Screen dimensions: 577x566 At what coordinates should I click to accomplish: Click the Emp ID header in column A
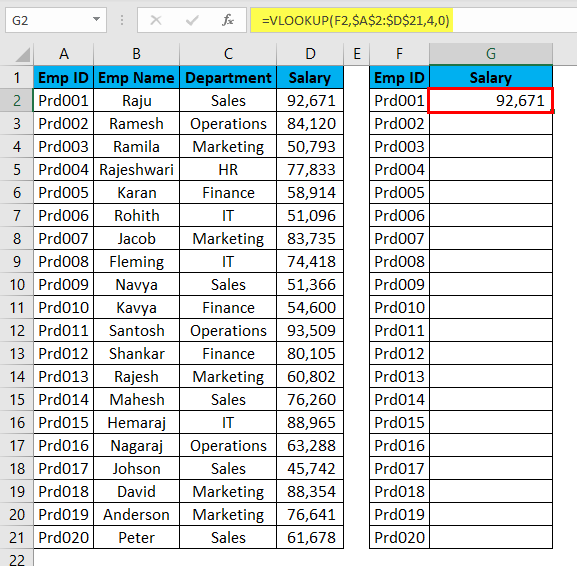click(x=64, y=78)
